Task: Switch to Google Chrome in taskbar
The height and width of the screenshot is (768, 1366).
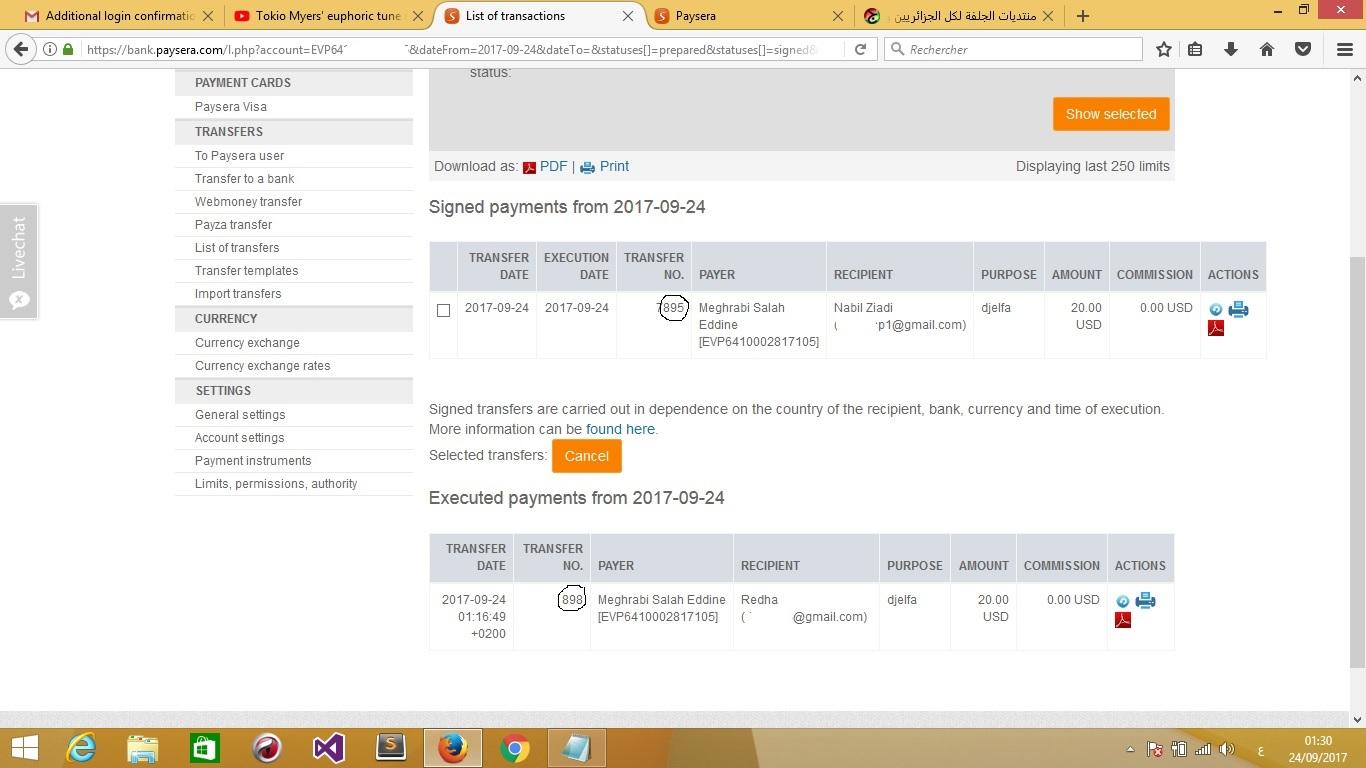Action: tap(515, 748)
